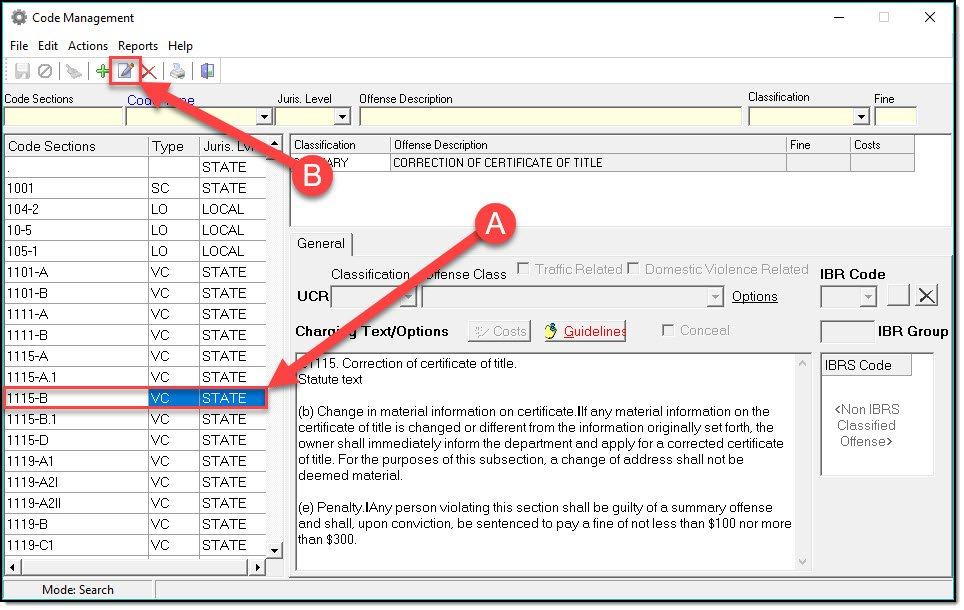The width and height of the screenshot is (964, 610).
Task: Click the Edit pencil toolbar icon
Action: (x=126, y=71)
